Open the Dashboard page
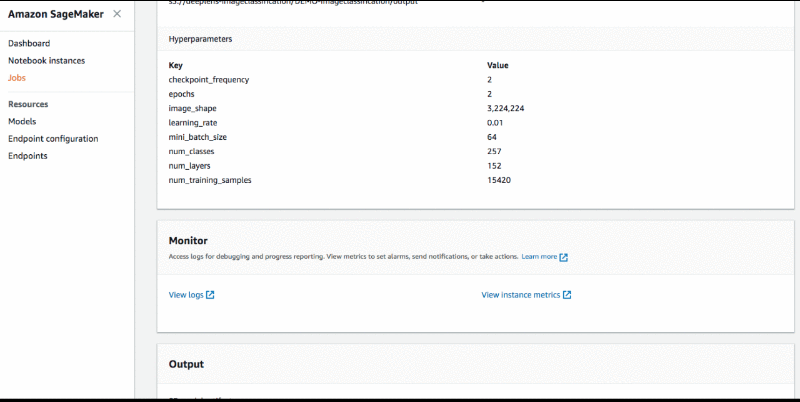Screen dimensions: 800x402 (29, 43)
